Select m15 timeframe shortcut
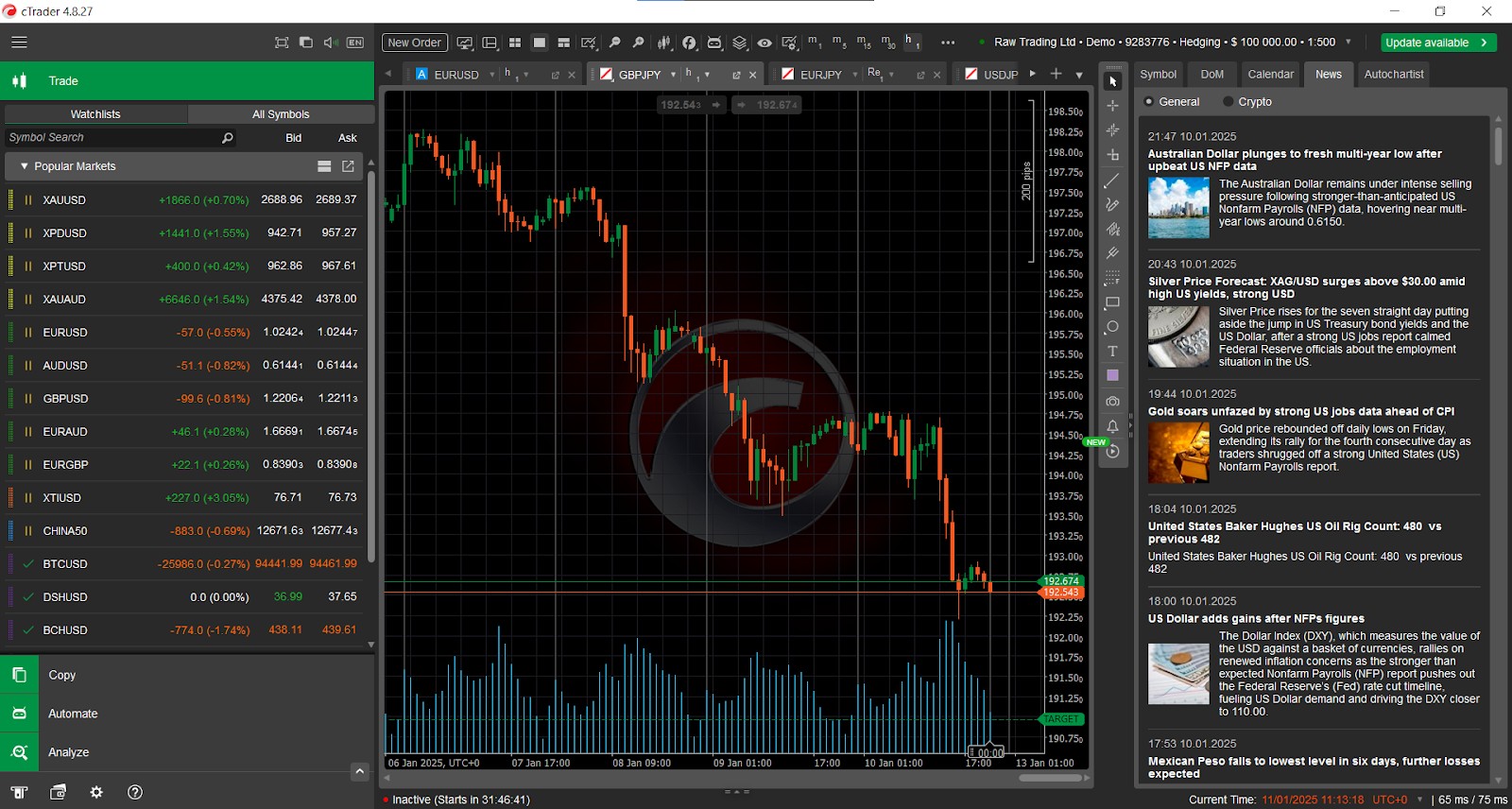Viewport: 1512px width, 809px height. 864,43
